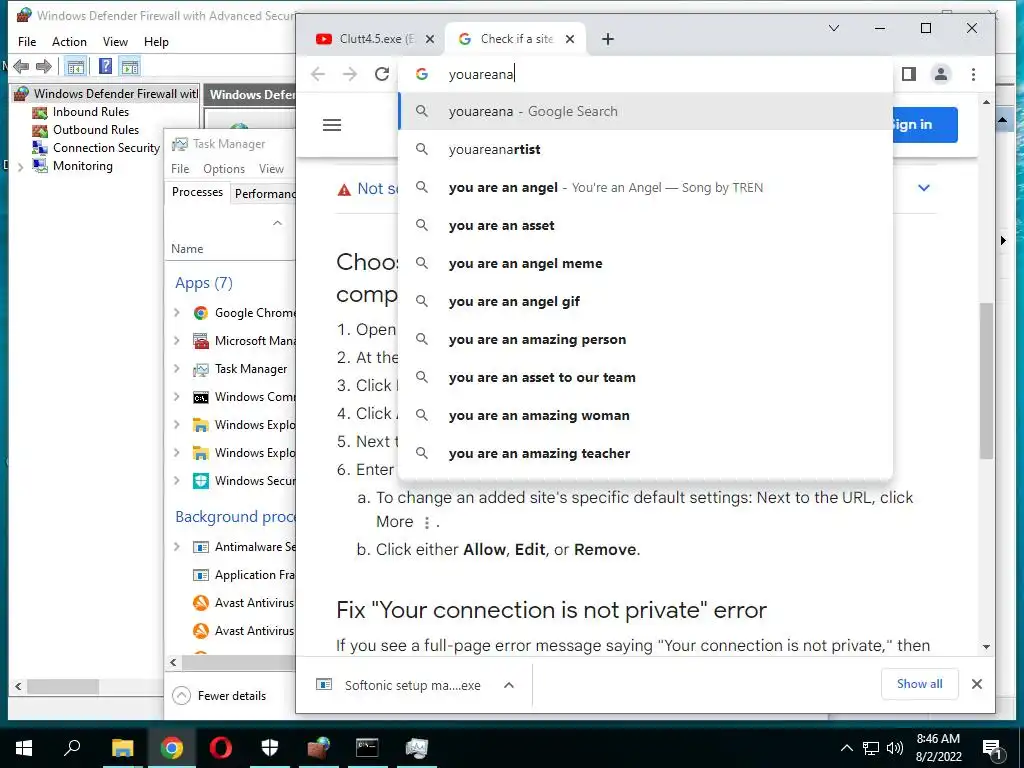The height and width of the screenshot is (768, 1024).
Task: Open the Firewall window Action menu
Action: tap(69, 42)
